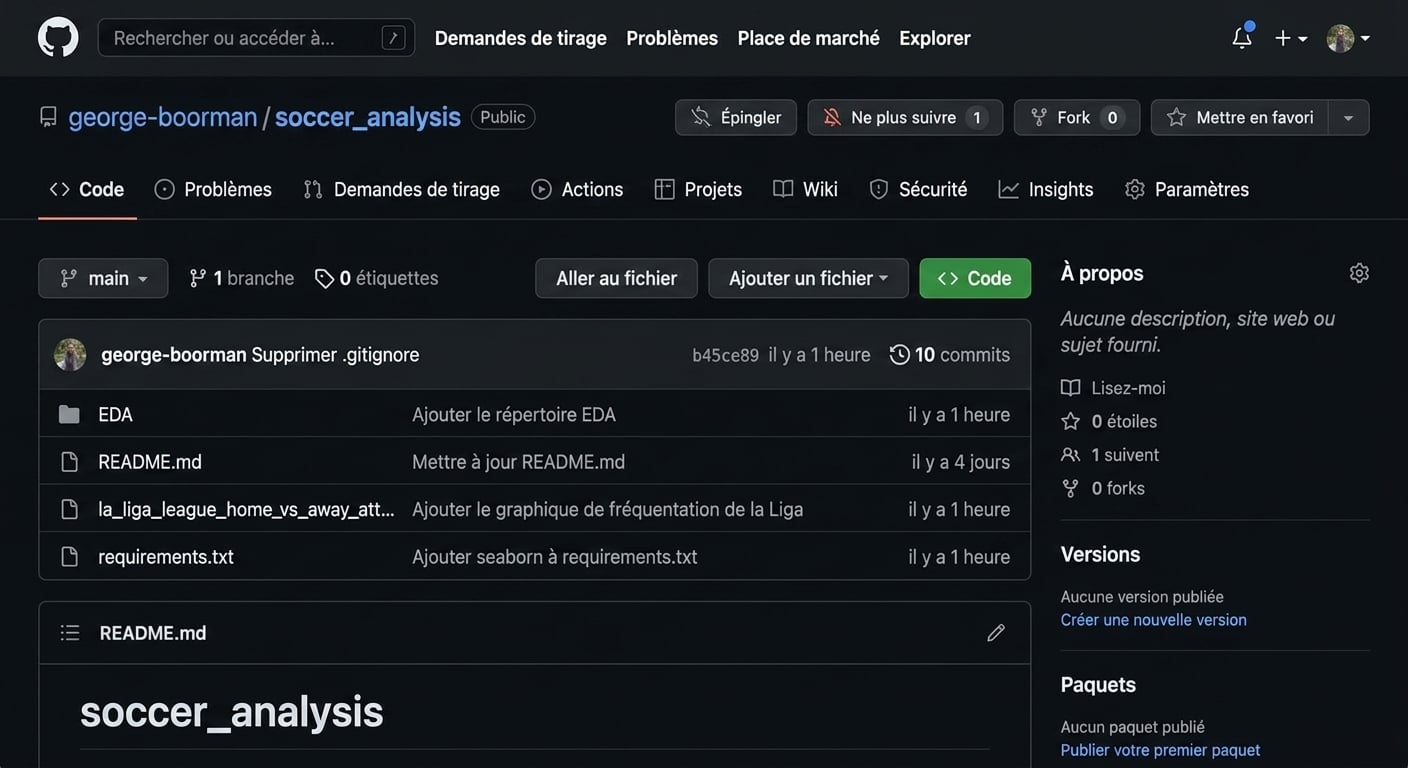The width and height of the screenshot is (1408, 768).
Task: Click the commit author avatar thumbnail
Action: point(70,354)
